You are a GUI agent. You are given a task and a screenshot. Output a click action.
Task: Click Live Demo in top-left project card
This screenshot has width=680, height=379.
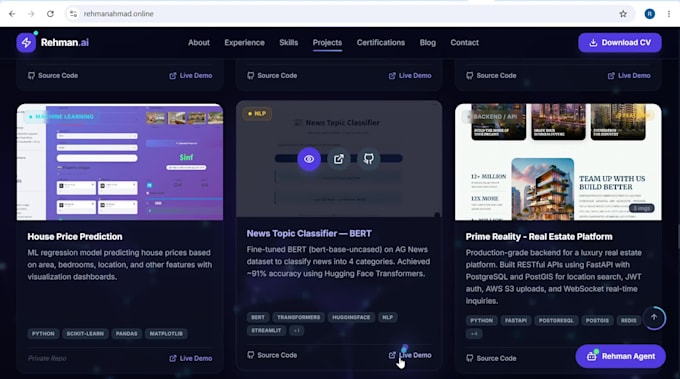(190, 75)
